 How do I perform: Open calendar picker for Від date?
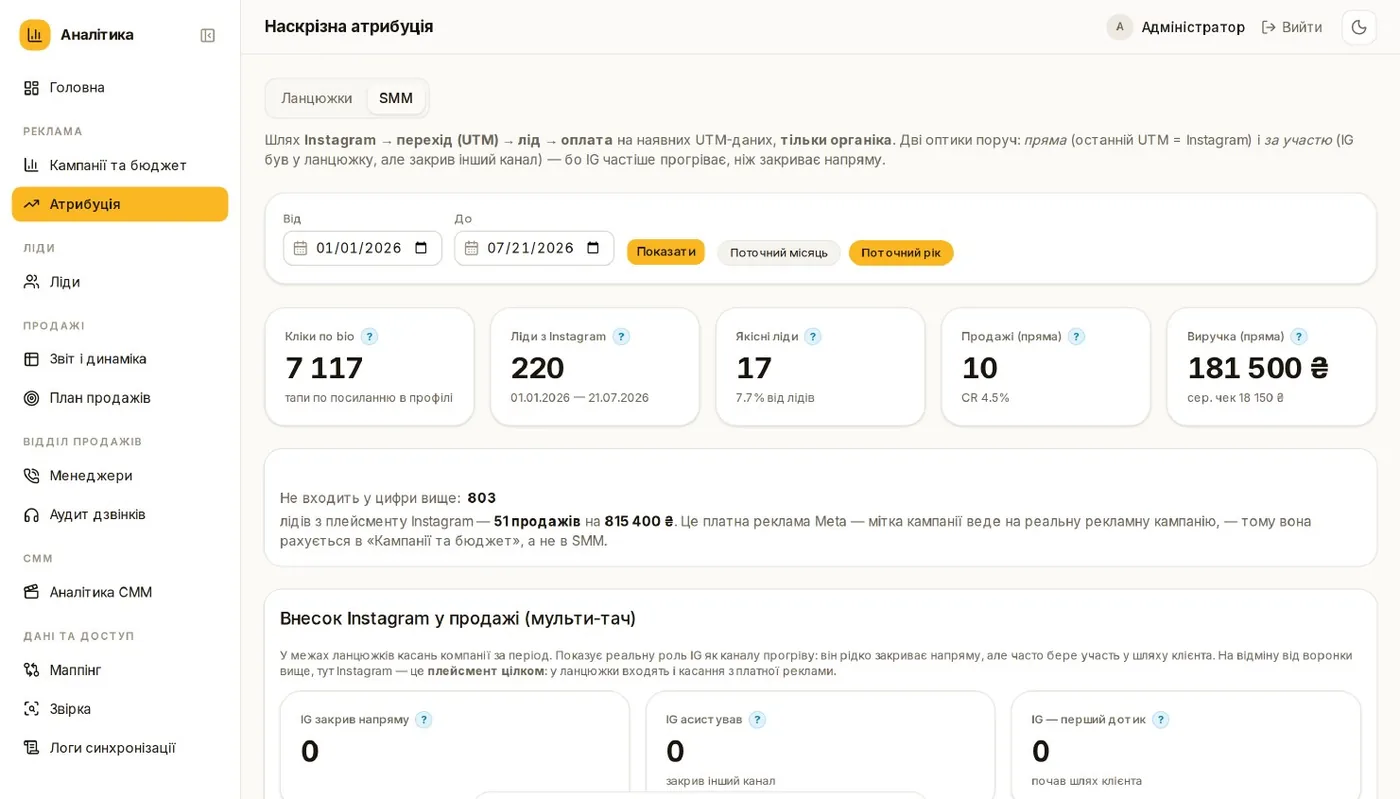(421, 248)
